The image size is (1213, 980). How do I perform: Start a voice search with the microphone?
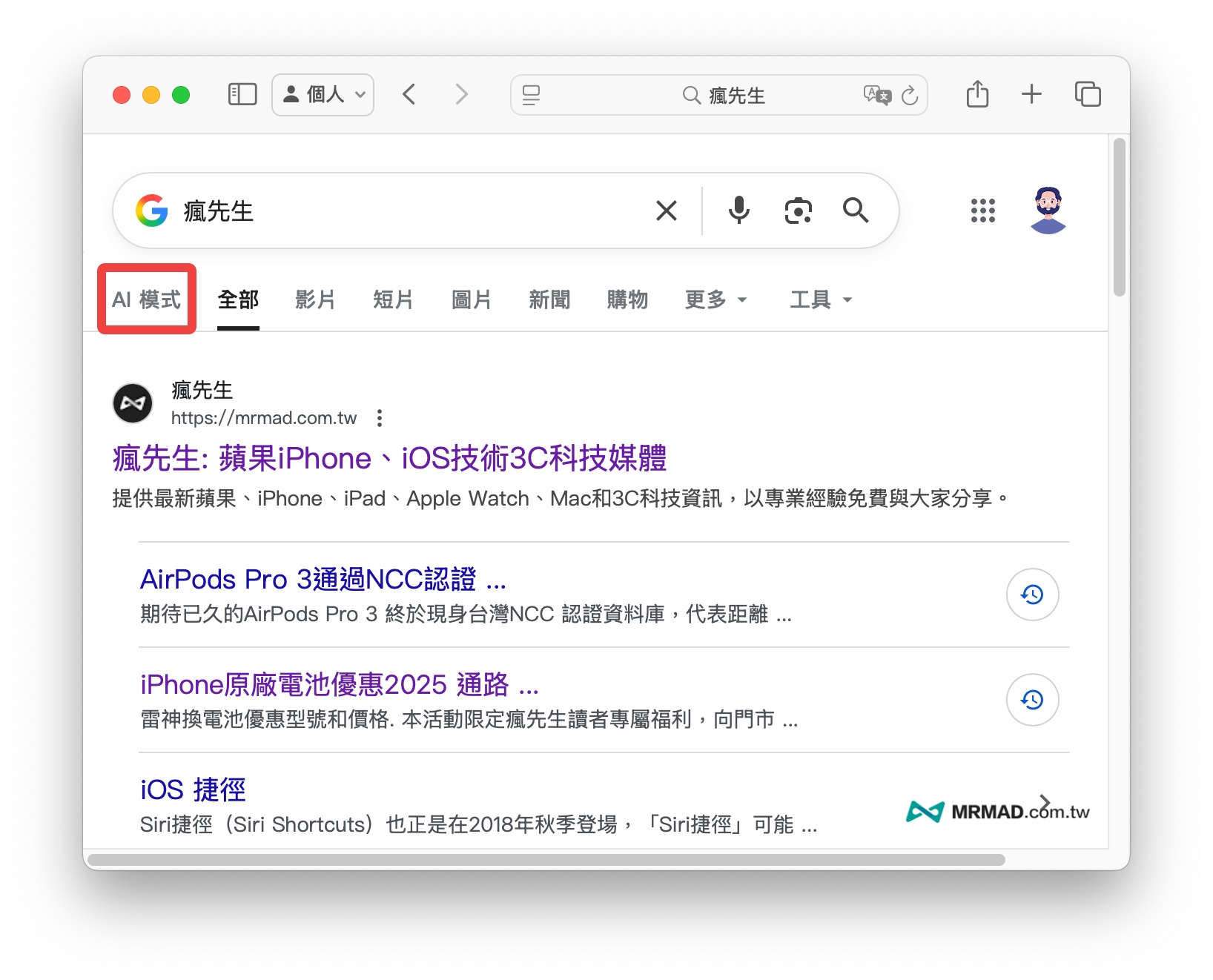[738, 211]
